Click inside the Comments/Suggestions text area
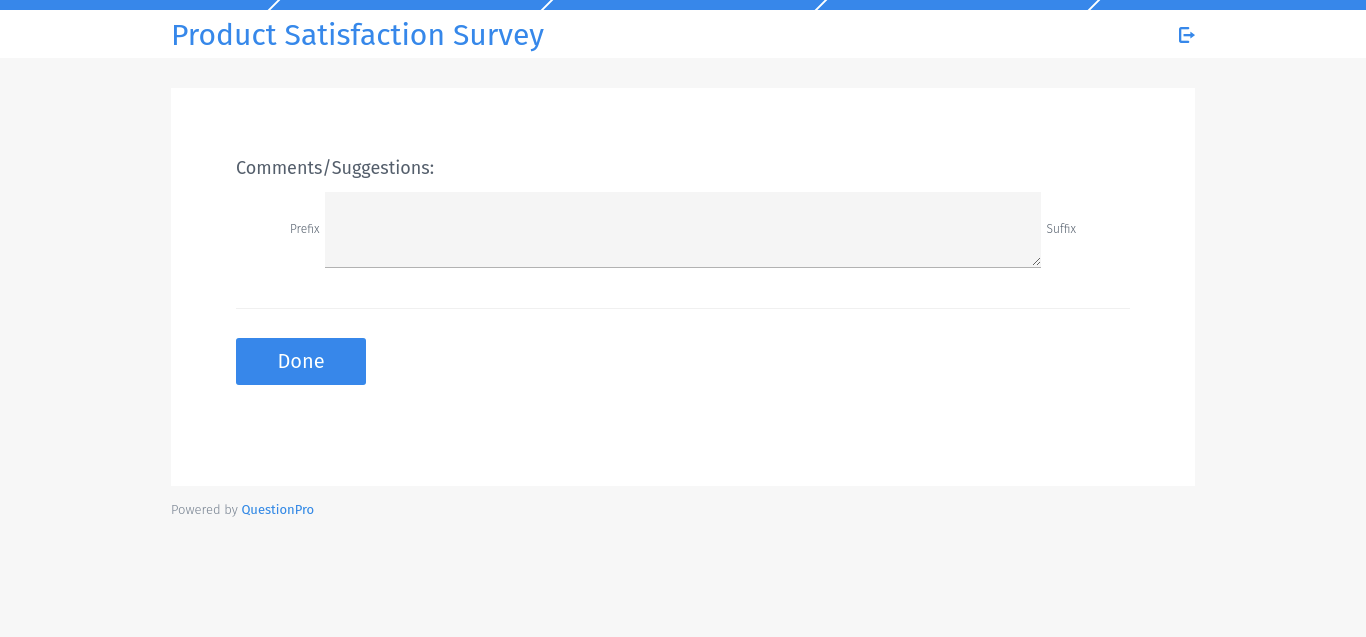Viewport: 1366px width, 637px height. pos(683,229)
